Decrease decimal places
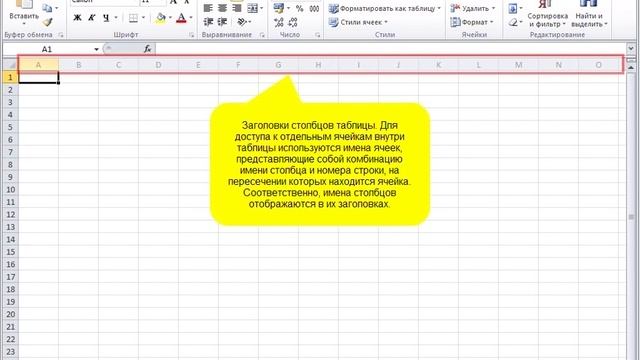640x360 pixels. [x=293, y=22]
